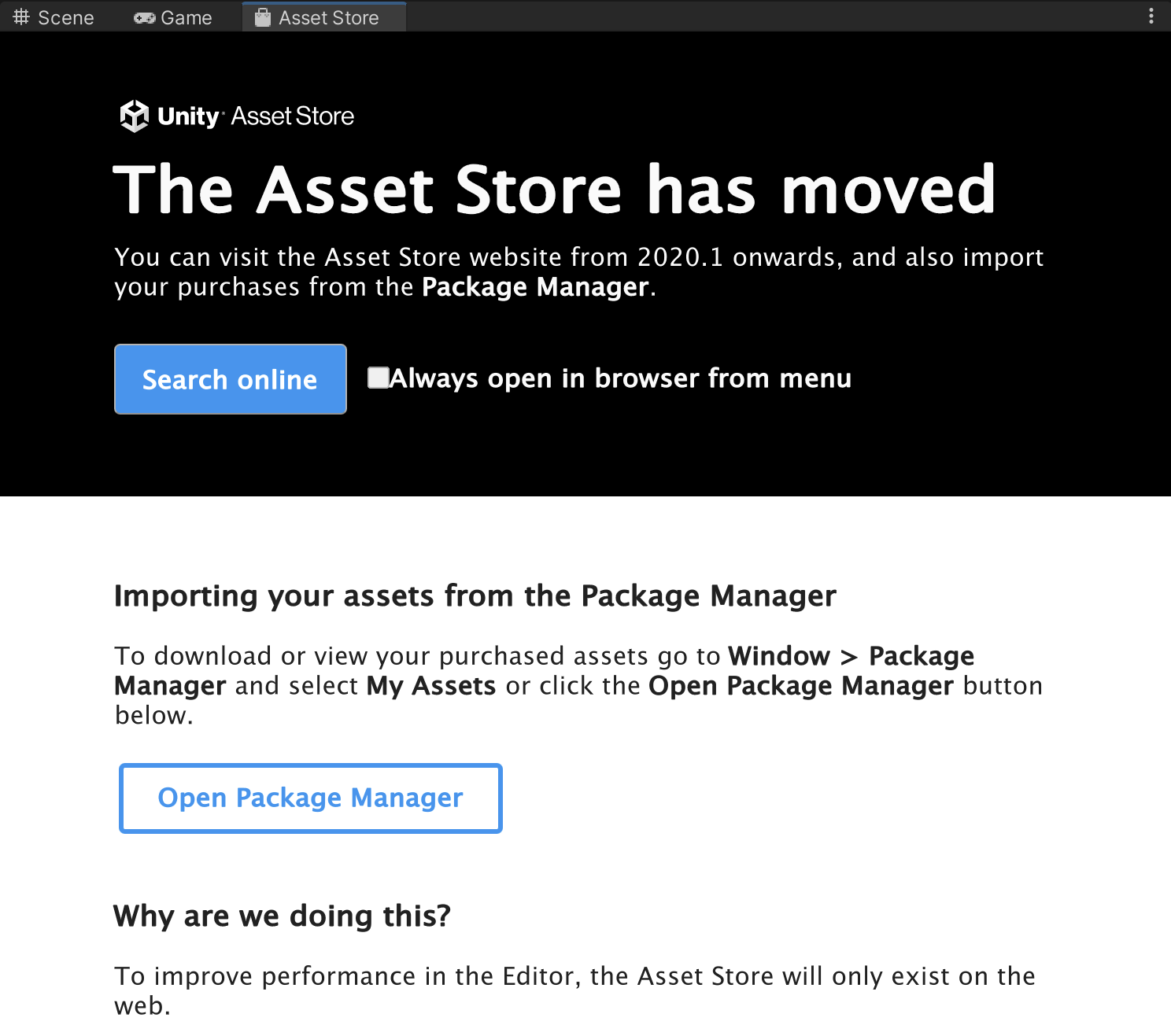Click "The Asset Store has moved" headline
Screen dimensions: 1171x1036
(x=554, y=190)
